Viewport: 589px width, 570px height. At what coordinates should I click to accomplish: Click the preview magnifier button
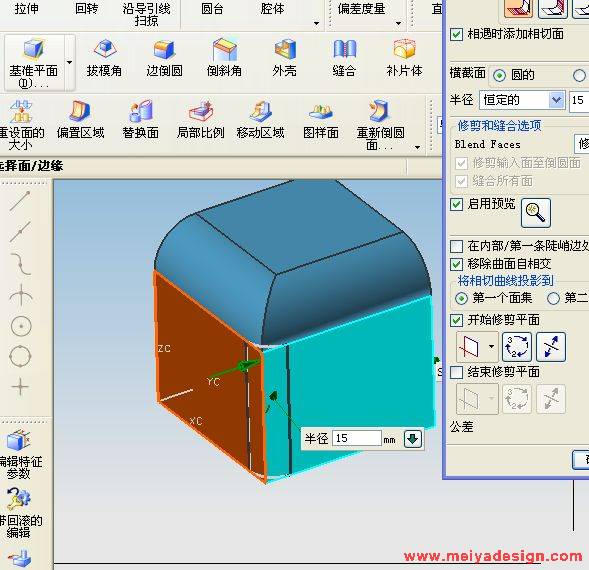pyautogui.click(x=536, y=213)
